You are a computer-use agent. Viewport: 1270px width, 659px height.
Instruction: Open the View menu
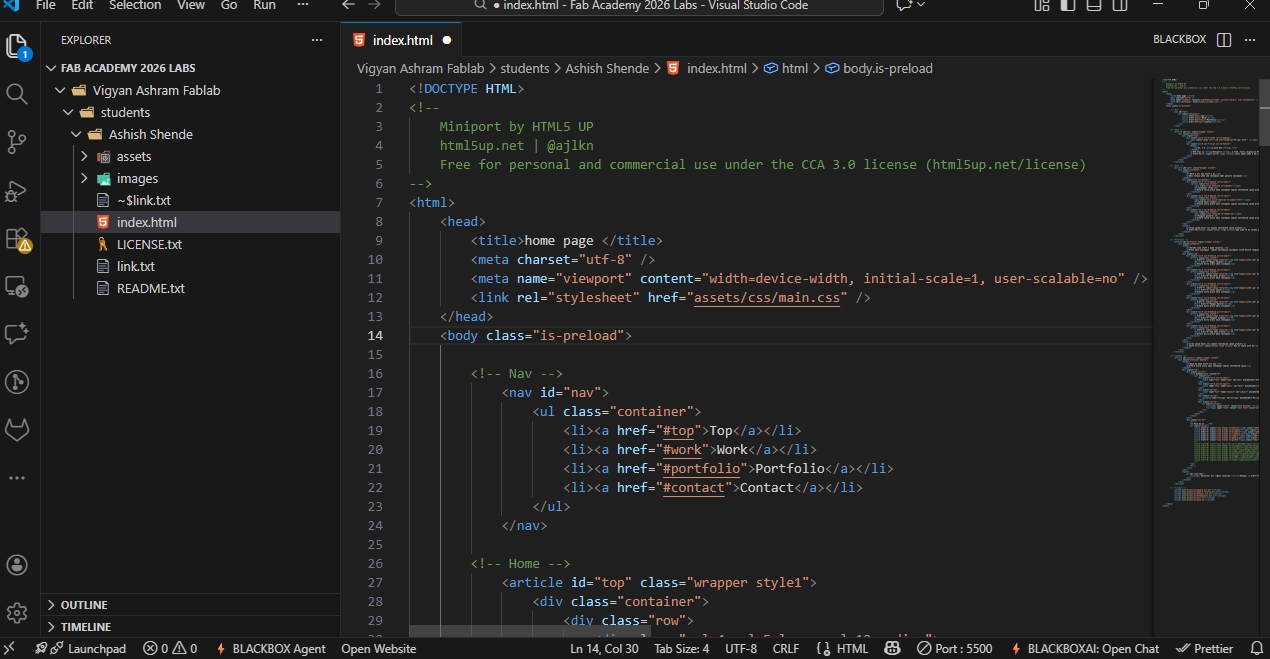point(191,5)
